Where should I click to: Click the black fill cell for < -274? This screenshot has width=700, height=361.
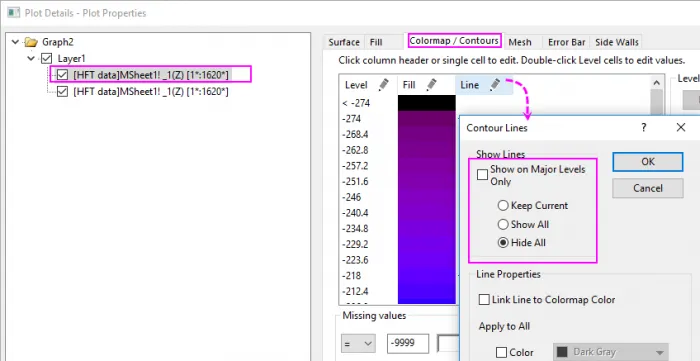[x=427, y=103]
